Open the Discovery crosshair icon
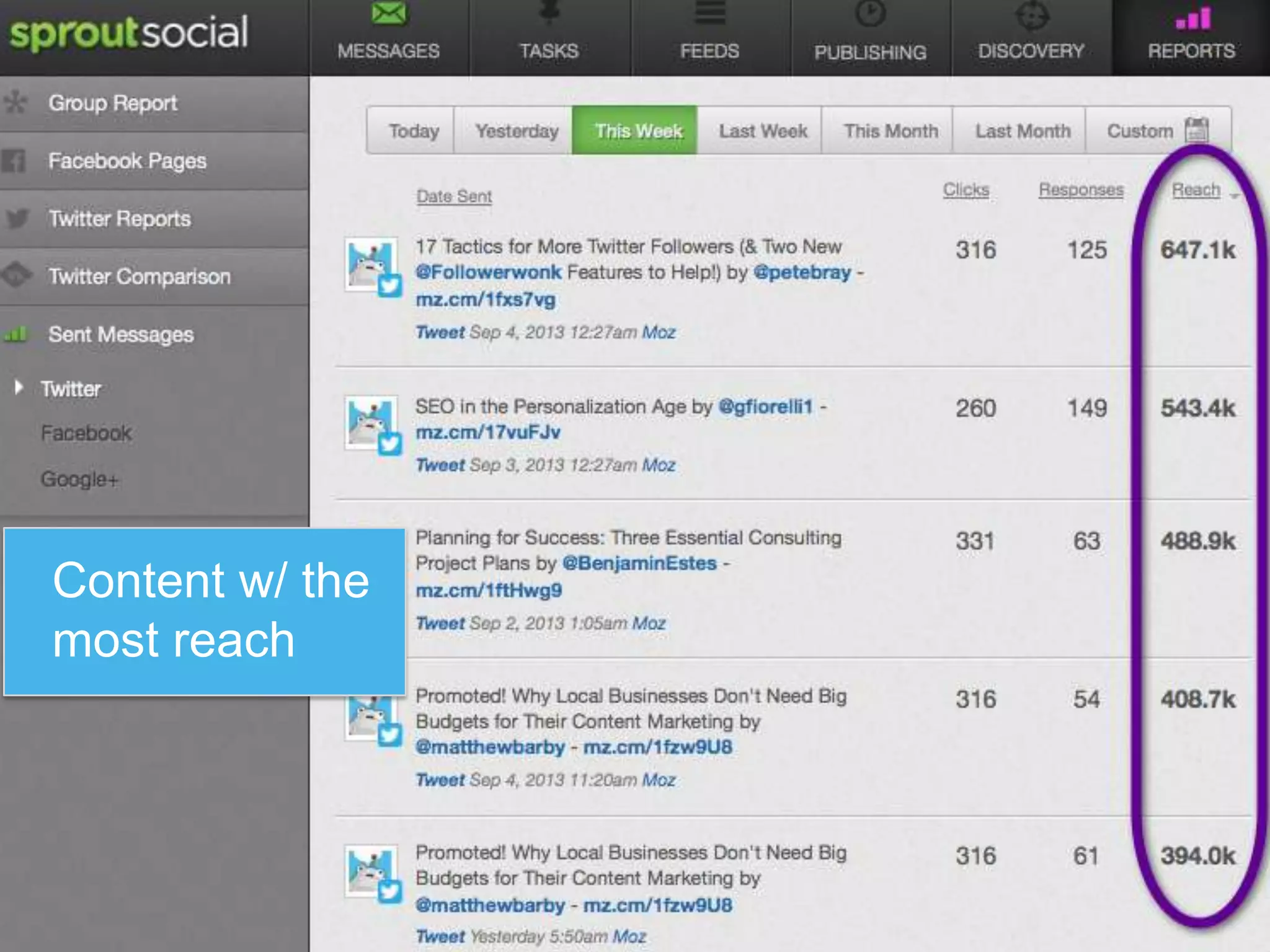The height and width of the screenshot is (952, 1270). pyautogui.click(x=1031, y=15)
